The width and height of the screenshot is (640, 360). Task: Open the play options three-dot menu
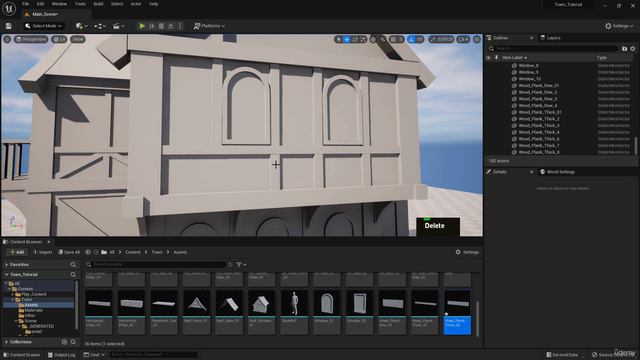tap(180, 26)
